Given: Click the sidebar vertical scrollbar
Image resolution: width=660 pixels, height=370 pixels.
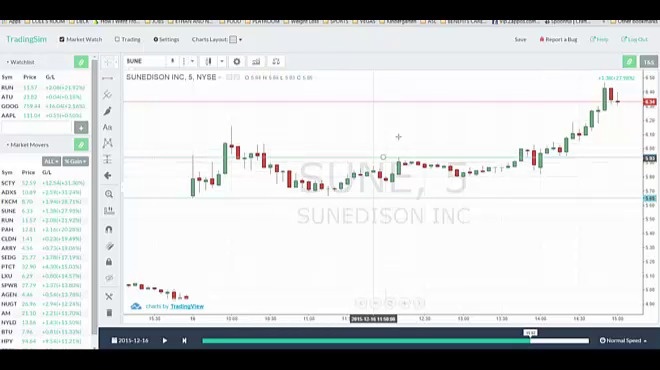Looking at the screenshot, I should tap(95, 198).
